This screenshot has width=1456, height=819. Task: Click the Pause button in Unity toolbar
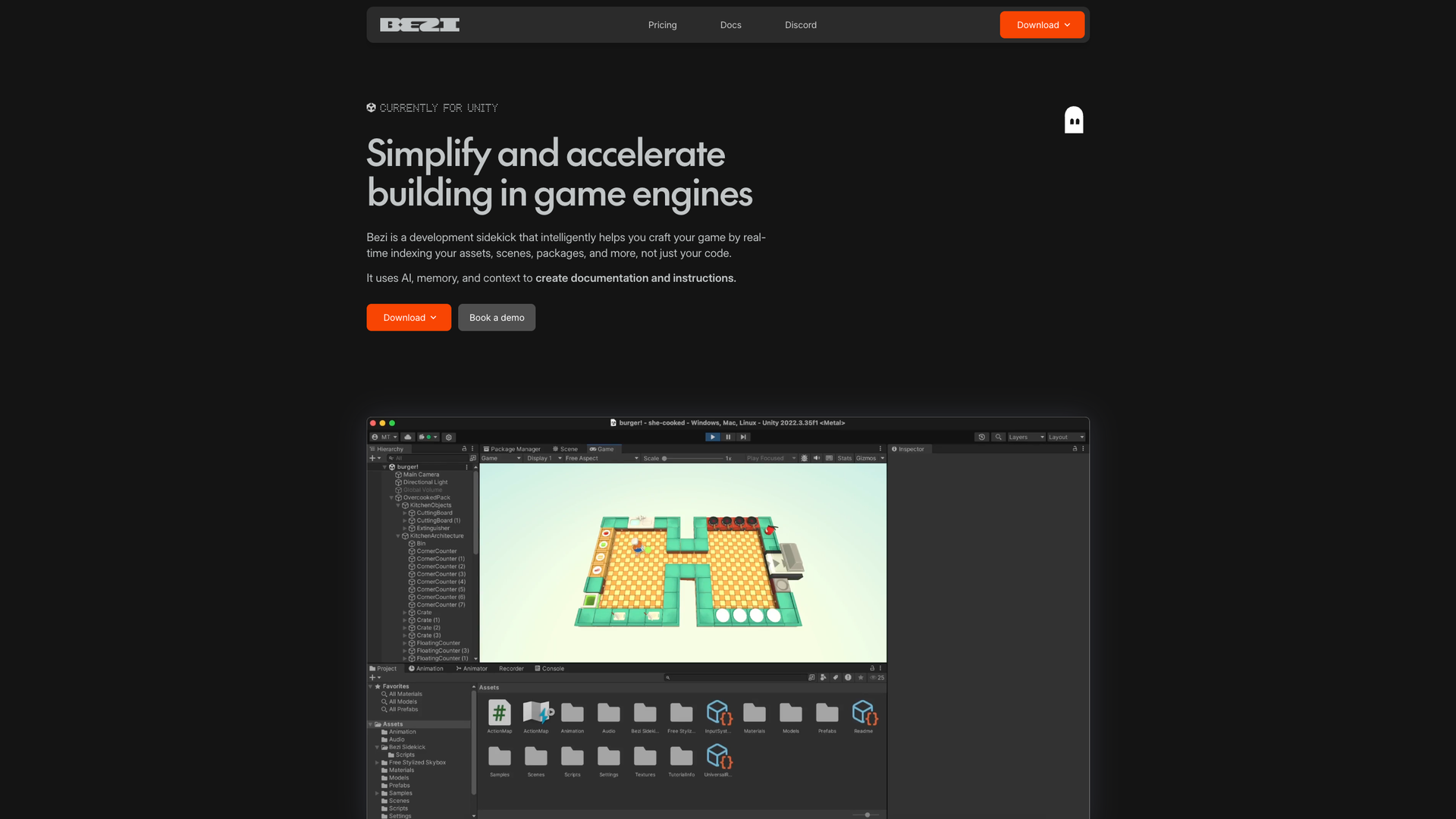(x=728, y=437)
